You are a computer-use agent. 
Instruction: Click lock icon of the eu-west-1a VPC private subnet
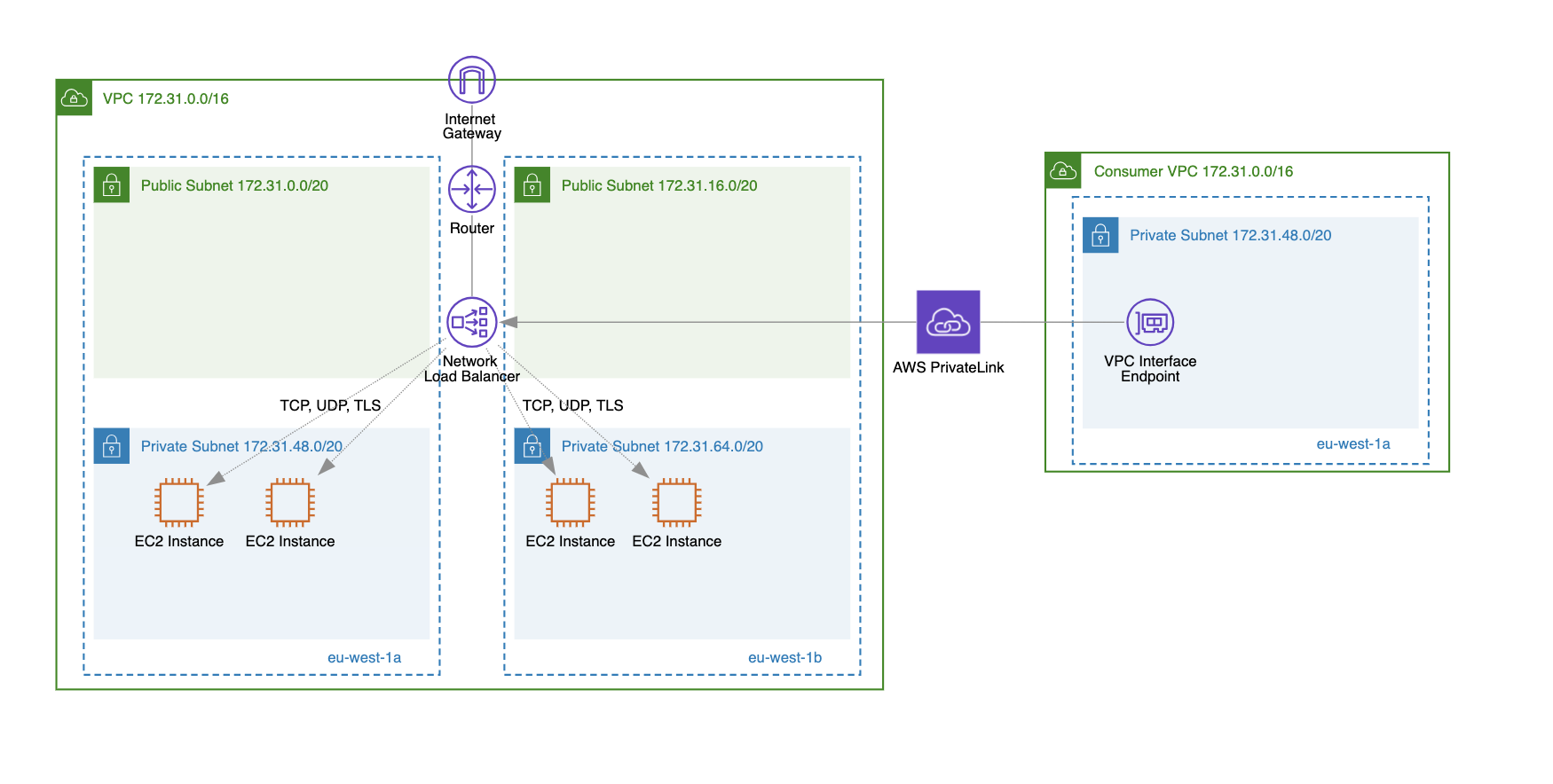click(112, 446)
